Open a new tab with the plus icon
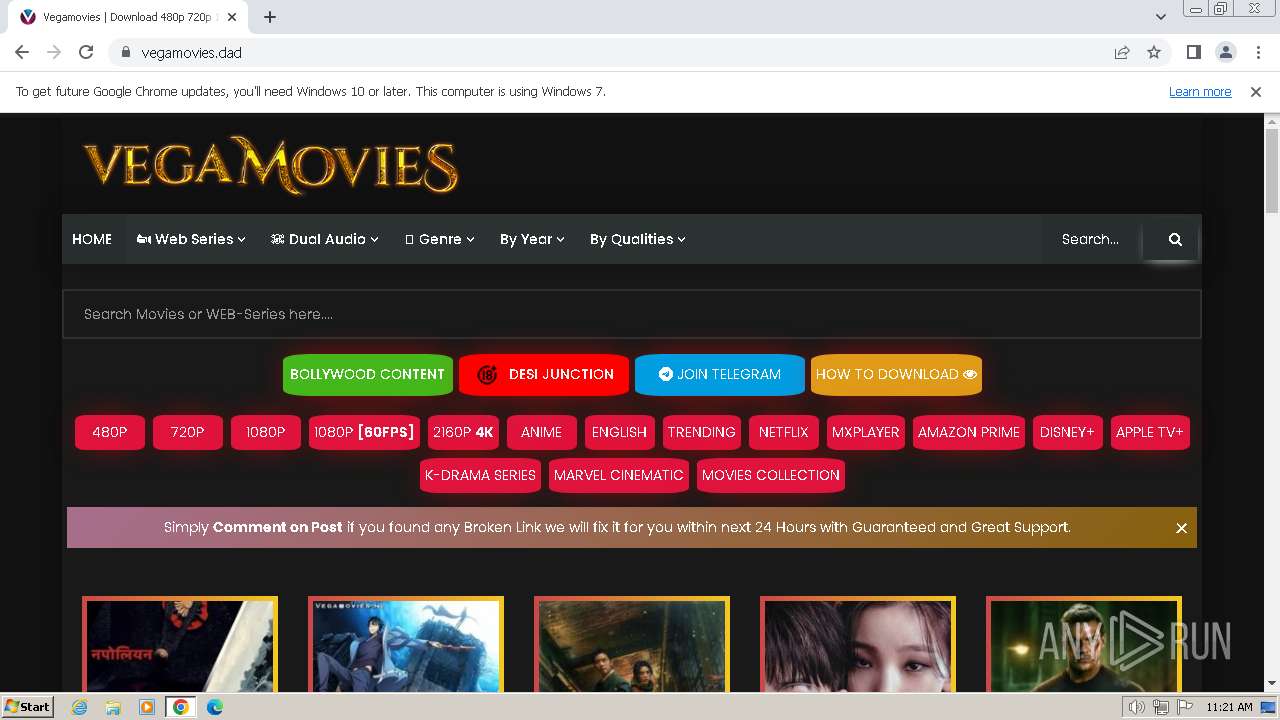The height and width of the screenshot is (720, 1280). coord(270,17)
